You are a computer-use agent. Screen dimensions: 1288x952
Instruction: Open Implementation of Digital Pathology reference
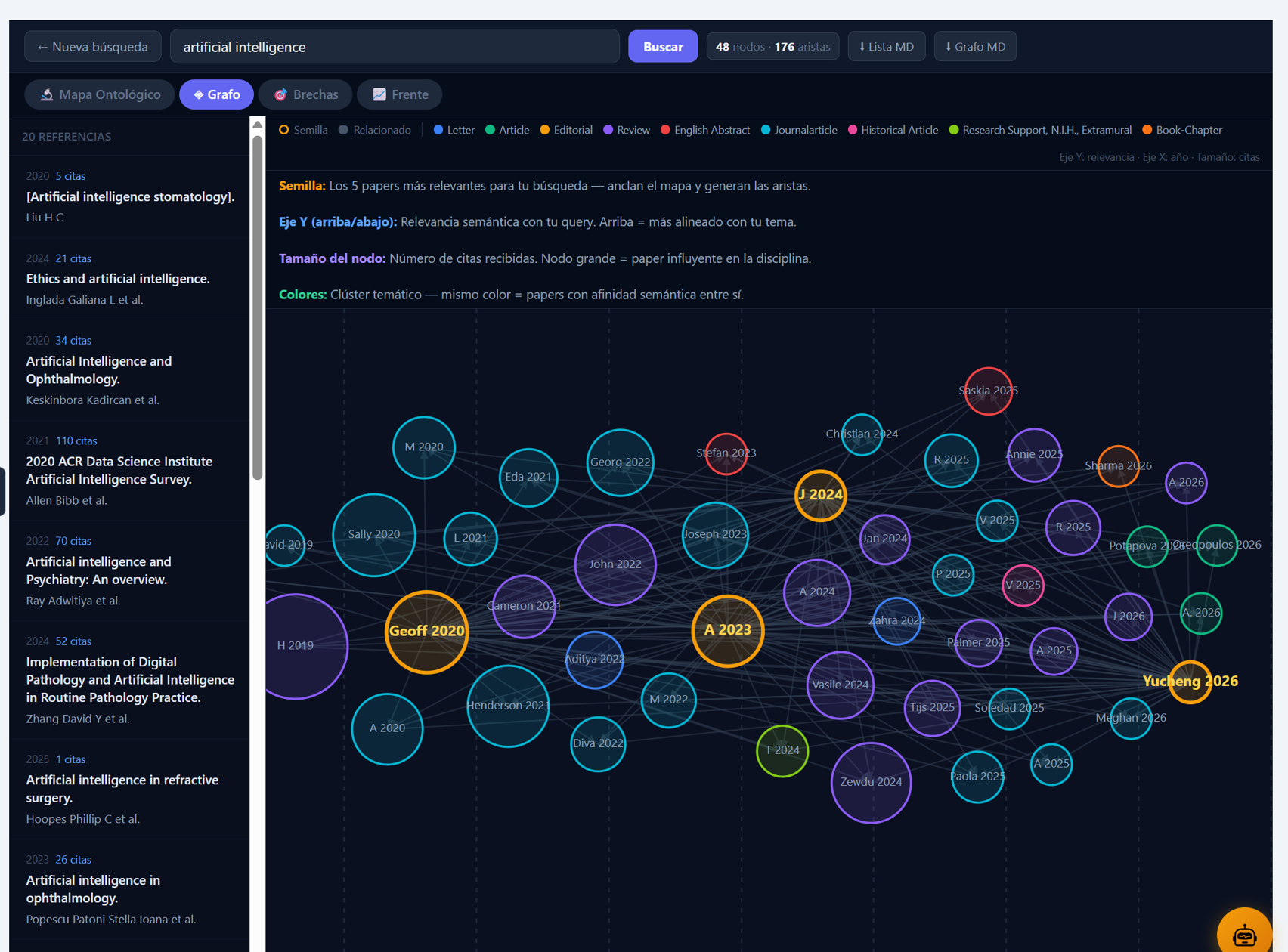tap(130, 680)
